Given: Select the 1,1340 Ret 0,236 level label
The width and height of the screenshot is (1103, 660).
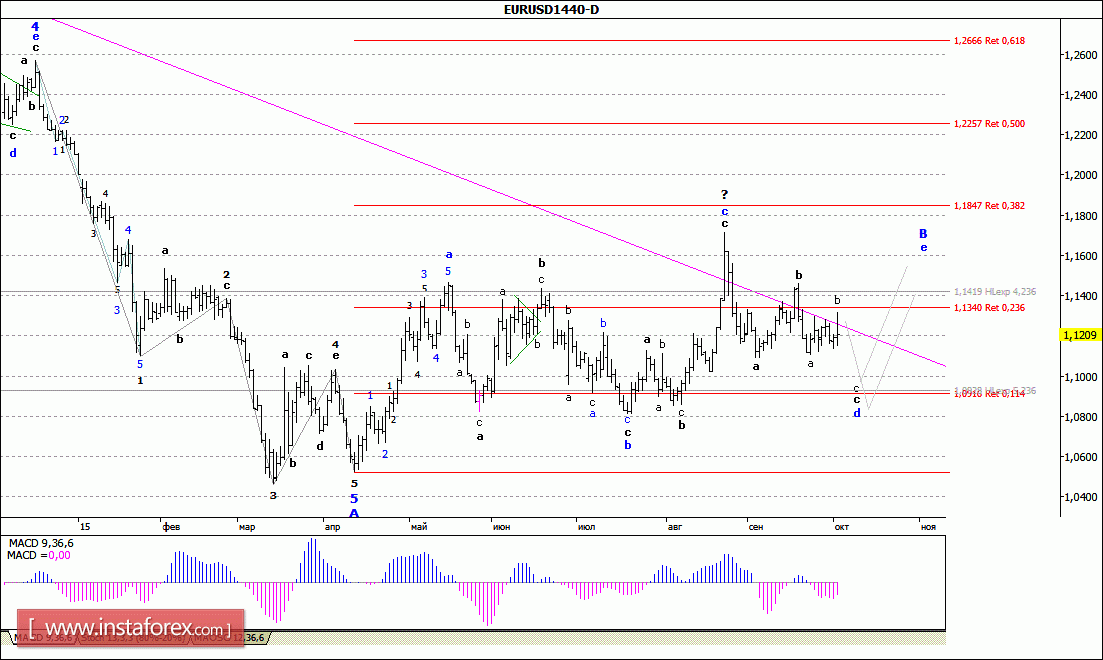Looking at the screenshot, I should click(x=989, y=308).
